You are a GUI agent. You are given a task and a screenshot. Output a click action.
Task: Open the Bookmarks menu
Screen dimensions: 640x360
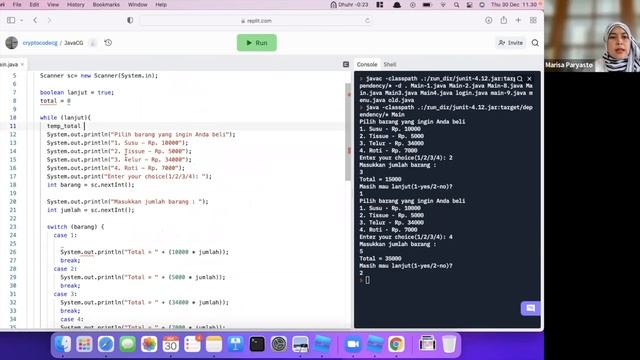pyautogui.click(x=106, y=4)
